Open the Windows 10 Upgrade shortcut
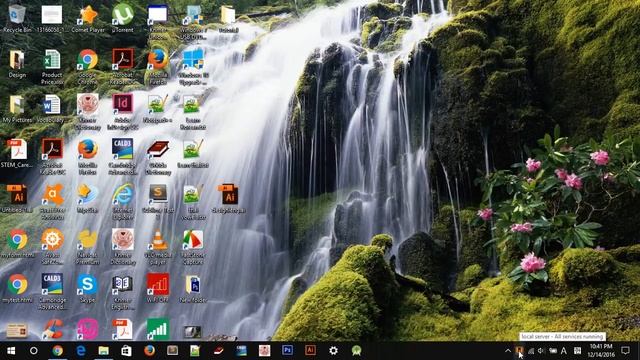Image resolution: width=640 pixels, height=360 pixels. (x=193, y=66)
